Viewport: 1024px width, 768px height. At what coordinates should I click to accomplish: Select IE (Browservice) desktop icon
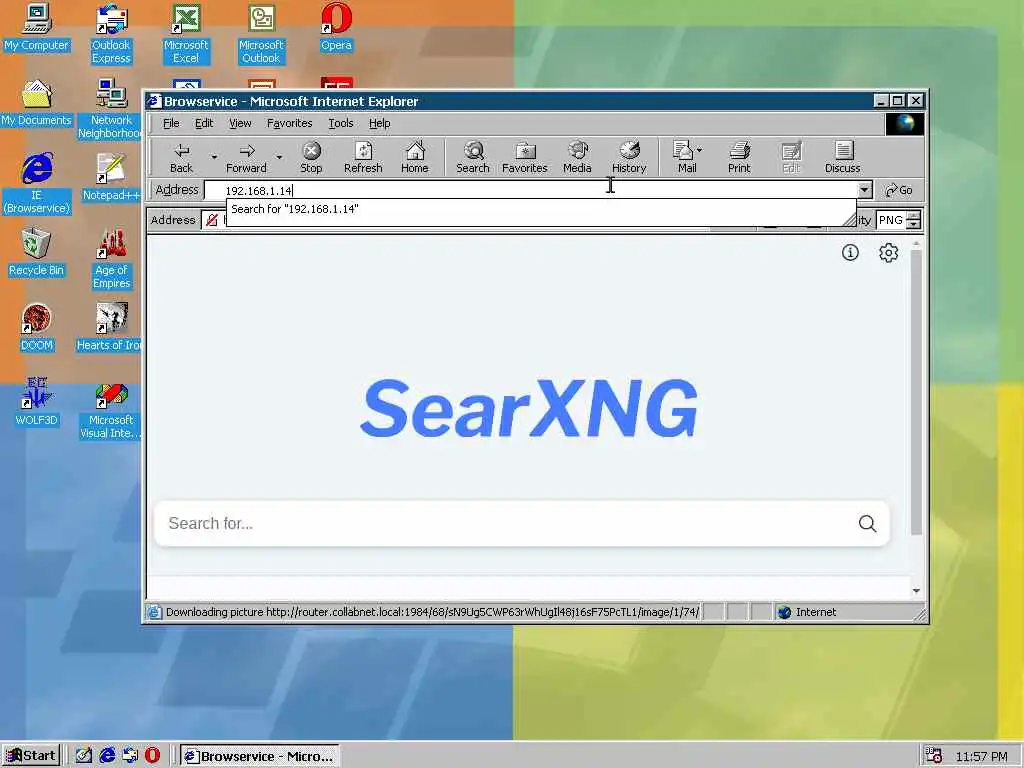coord(37,184)
